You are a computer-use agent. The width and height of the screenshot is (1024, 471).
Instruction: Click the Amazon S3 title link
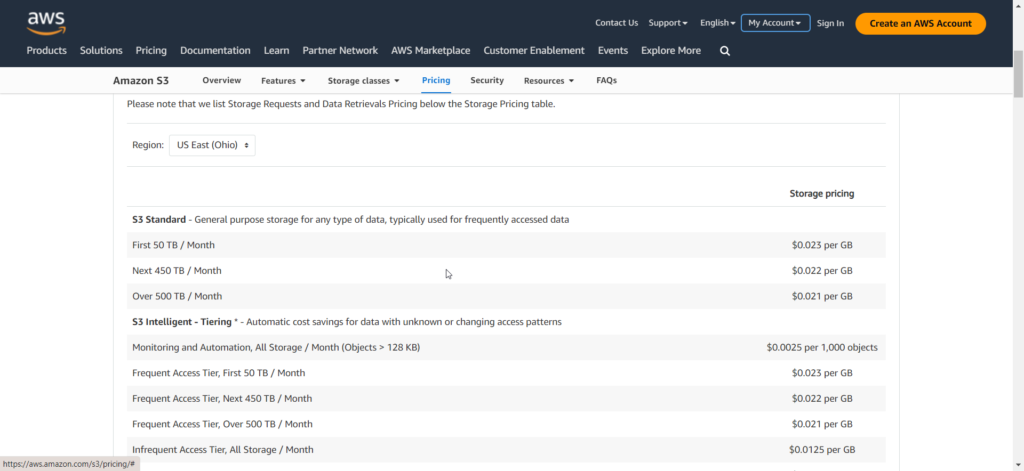(x=141, y=81)
